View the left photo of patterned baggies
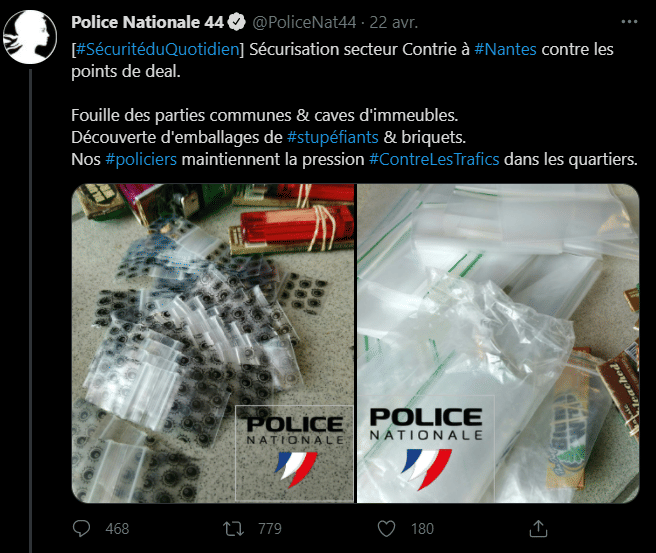Image resolution: width=656 pixels, height=553 pixels. [213, 343]
